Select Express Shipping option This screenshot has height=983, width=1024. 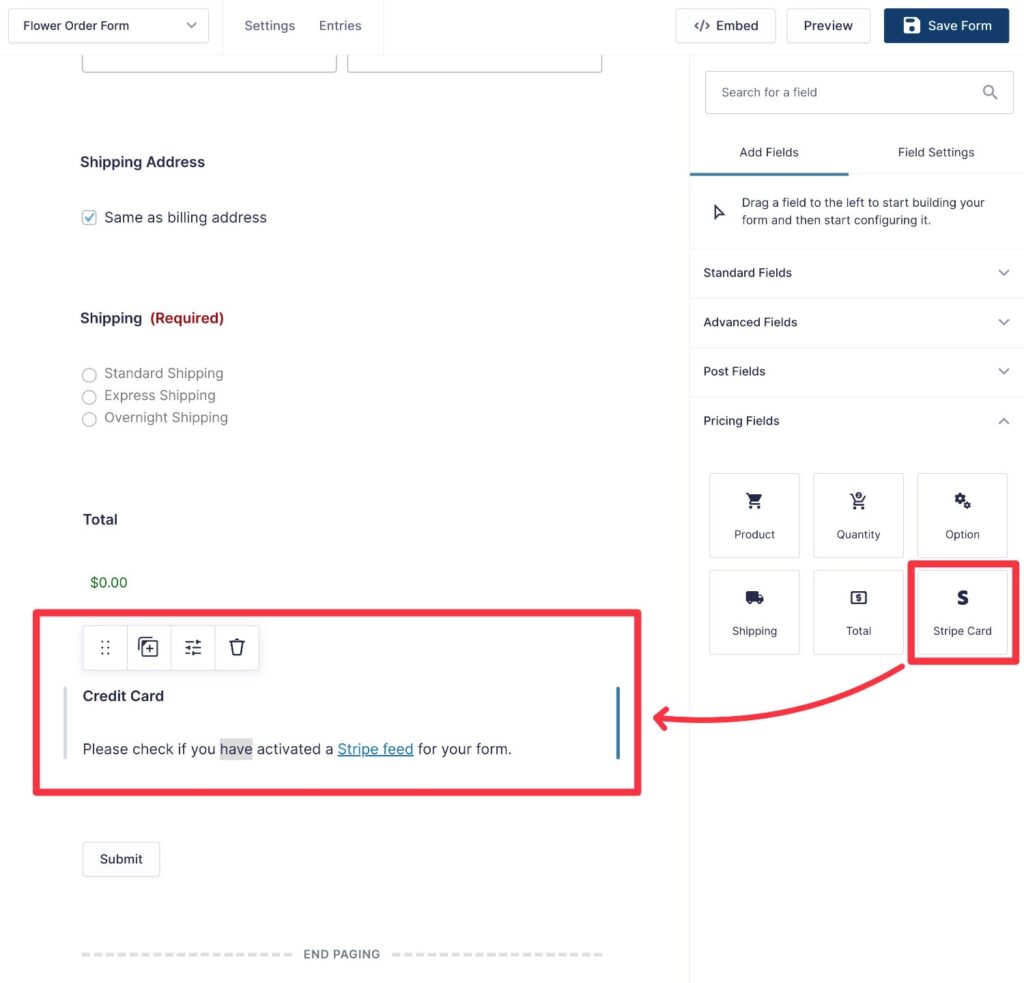click(x=89, y=396)
